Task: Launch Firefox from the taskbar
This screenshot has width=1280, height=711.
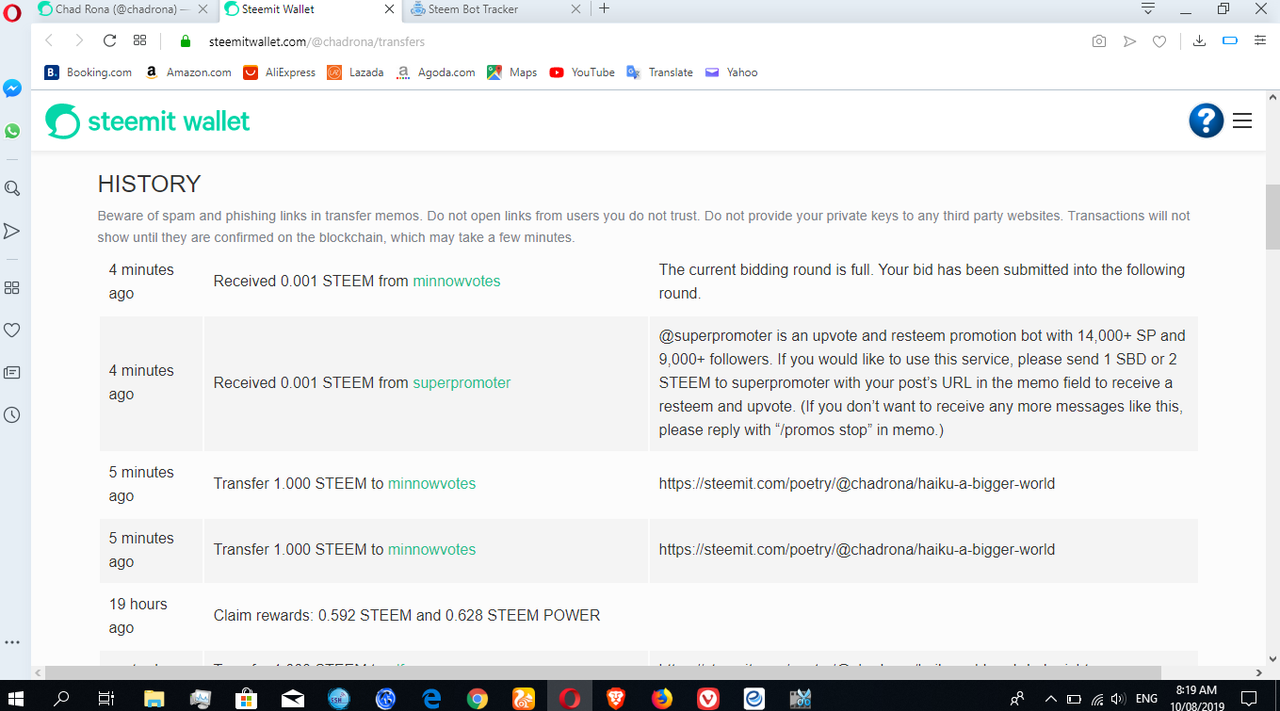Action: pyautogui.click(x=662, y=698)
